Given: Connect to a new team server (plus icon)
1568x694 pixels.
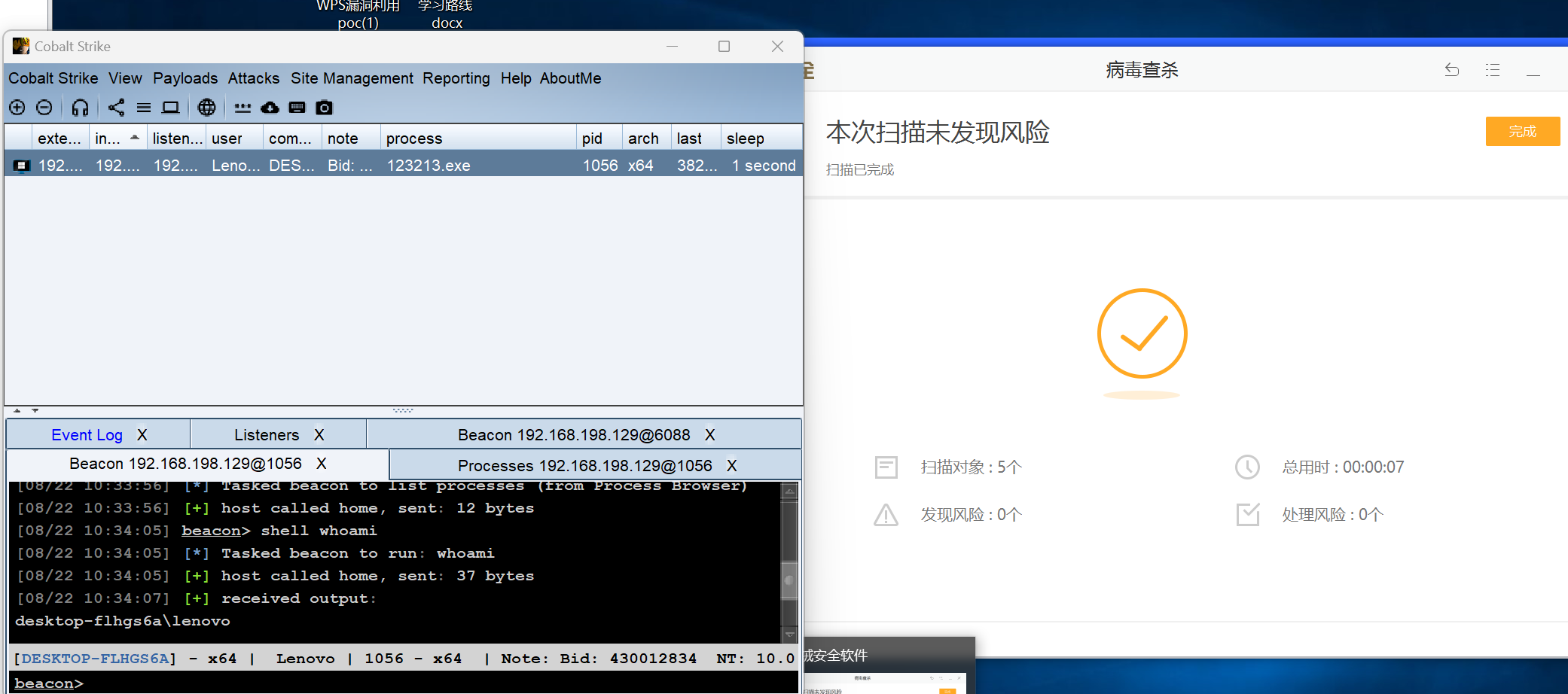Looking at the screenshot, I should pyautogui.click(x=17, y=108).
